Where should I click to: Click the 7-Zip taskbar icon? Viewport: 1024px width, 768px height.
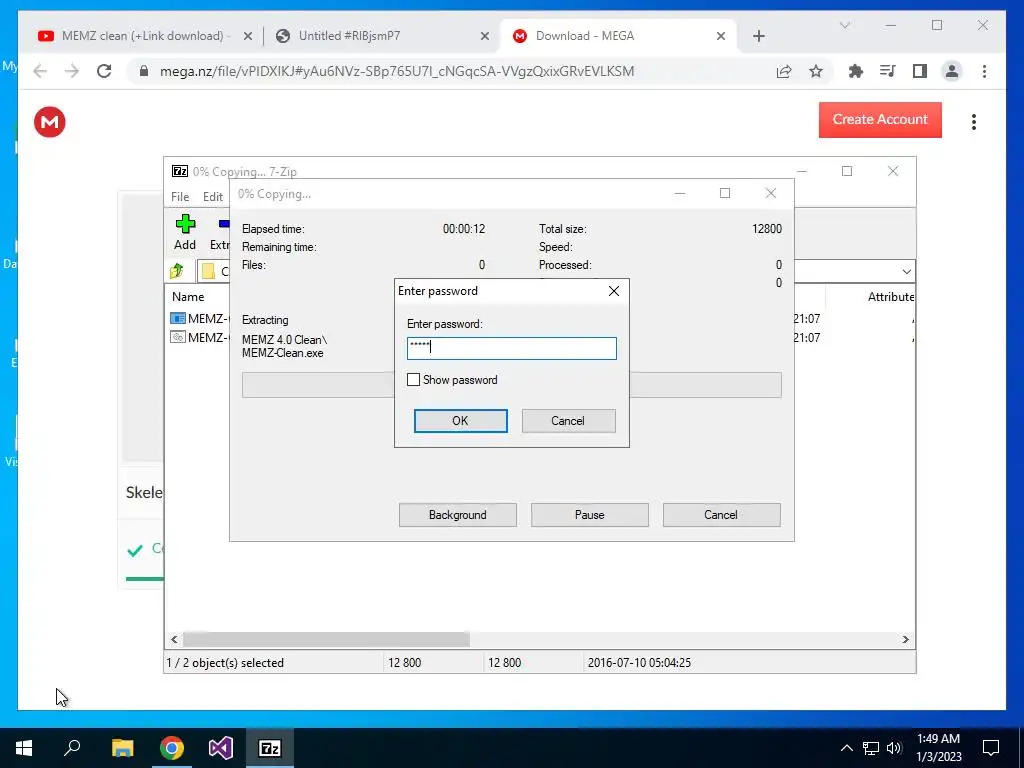(x=270, y=748)
